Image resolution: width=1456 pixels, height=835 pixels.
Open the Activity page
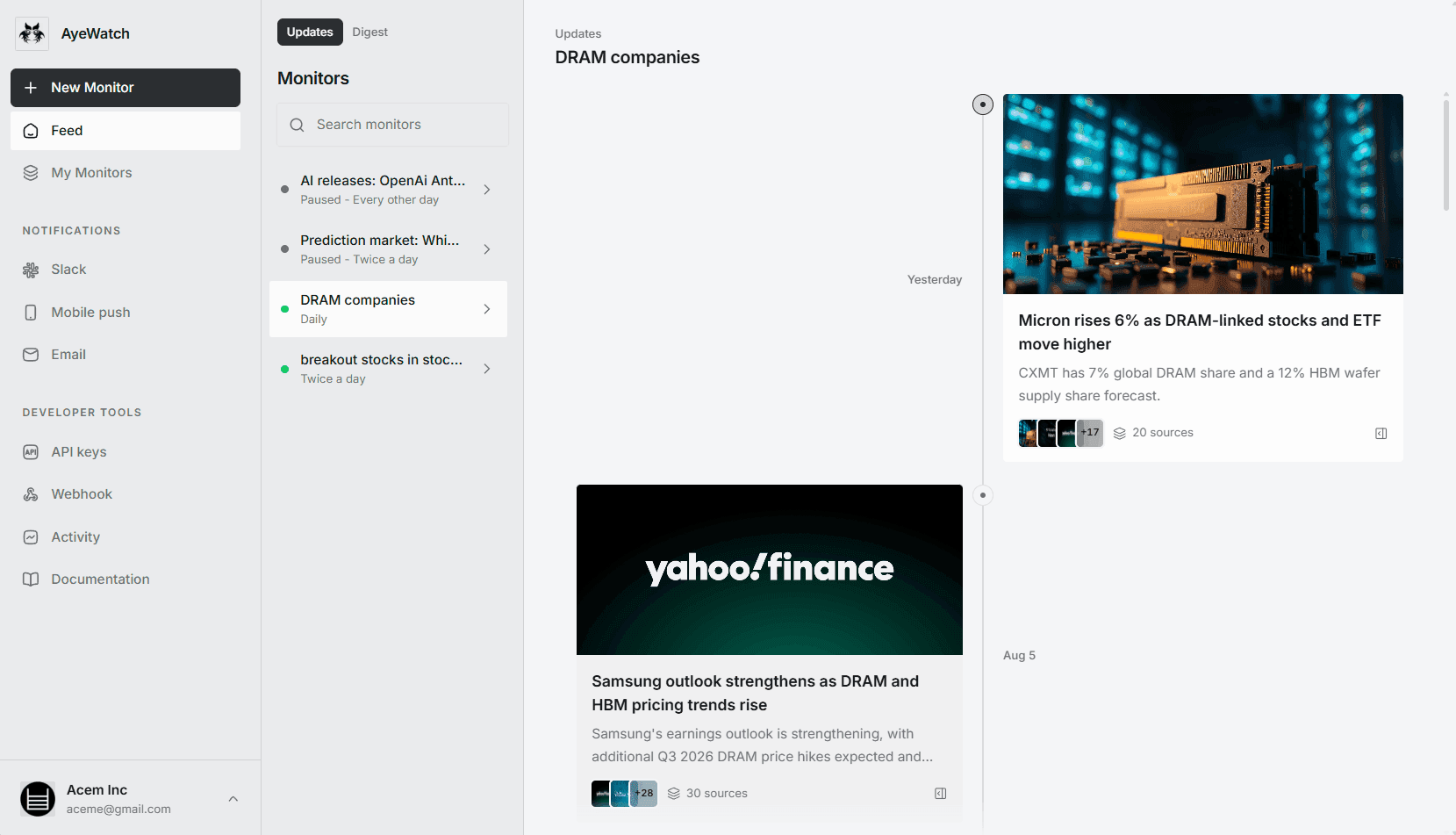click(126, 537)
